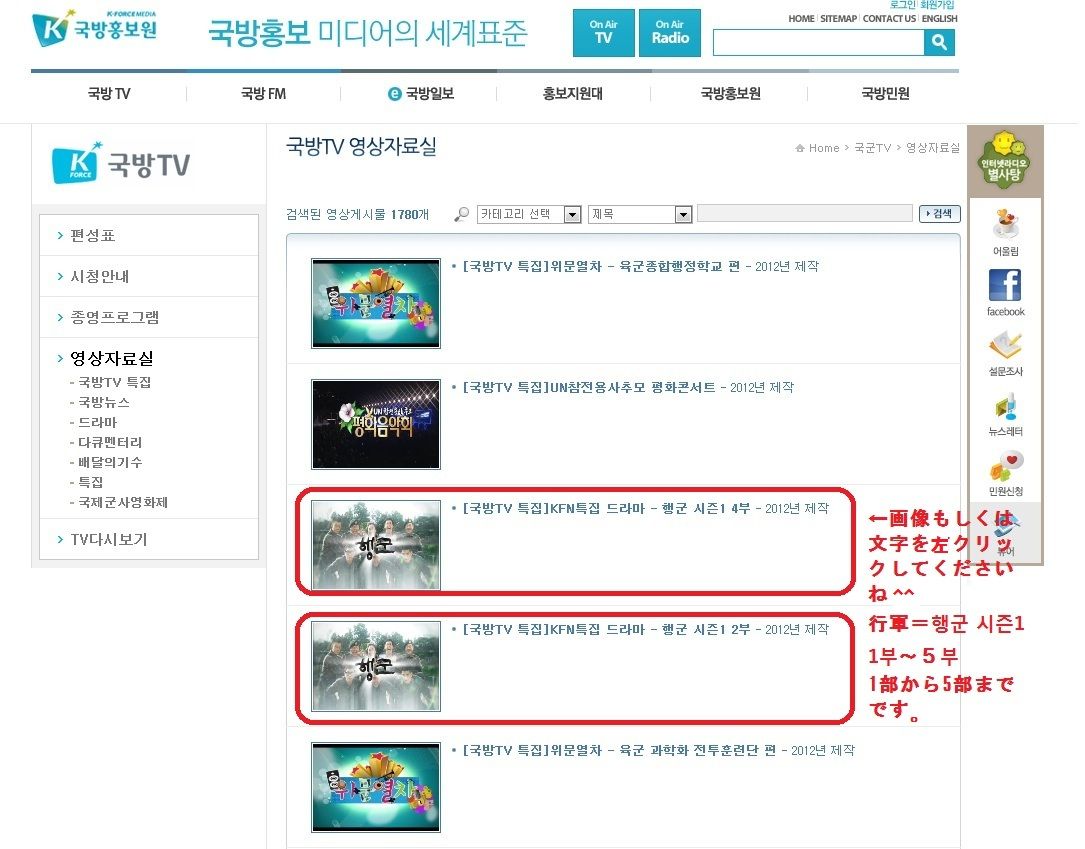Click the 검색 button beside the video search field
The width and height of the screenshot is (1085, 849).
[939, 214]
